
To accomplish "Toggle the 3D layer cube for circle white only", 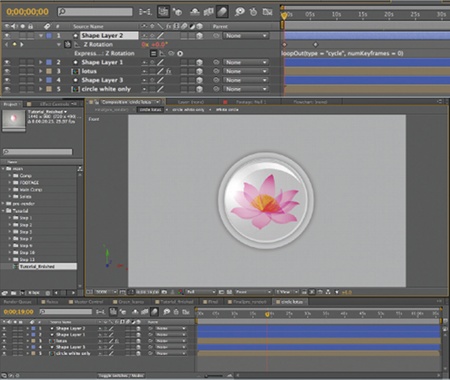I will click(x=199, y=89).
